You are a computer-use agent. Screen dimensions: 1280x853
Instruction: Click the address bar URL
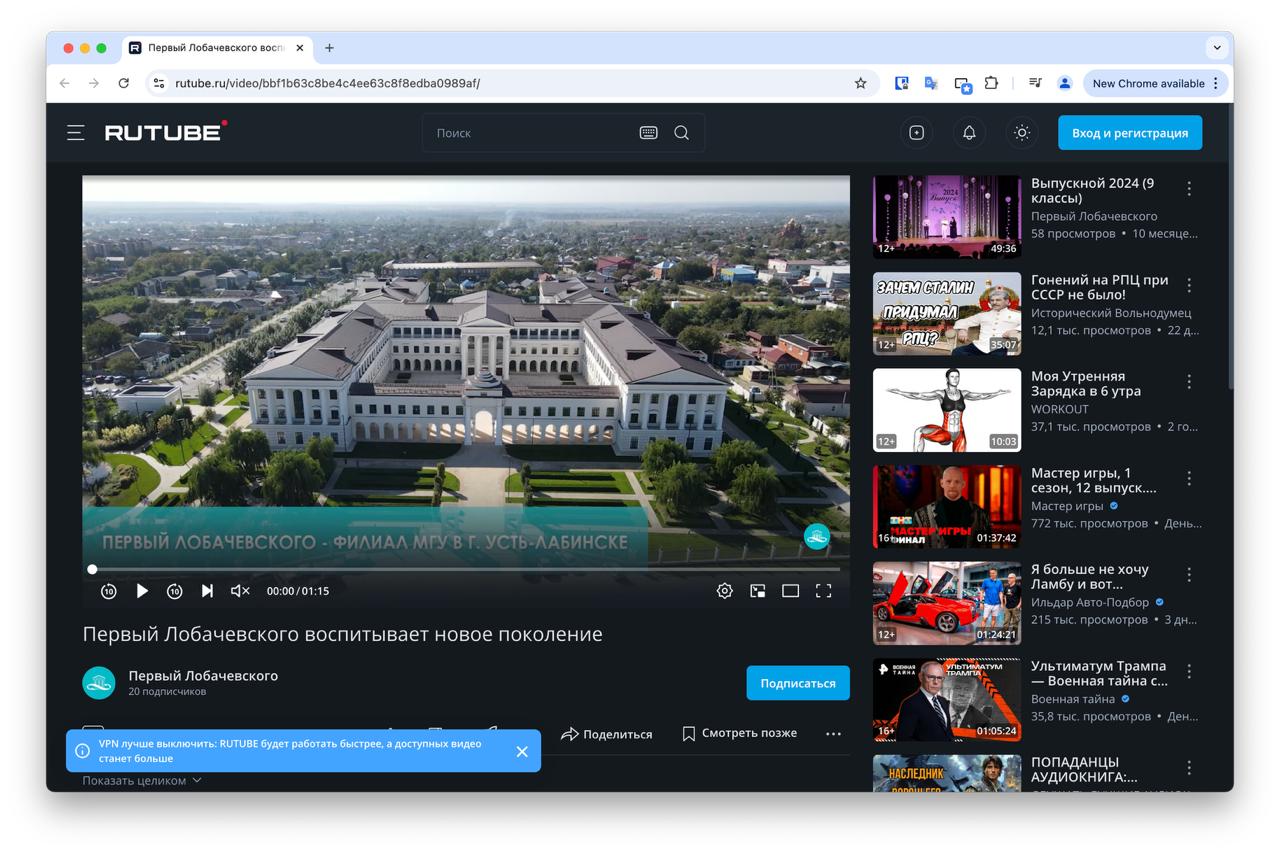[x=328, y=83]
